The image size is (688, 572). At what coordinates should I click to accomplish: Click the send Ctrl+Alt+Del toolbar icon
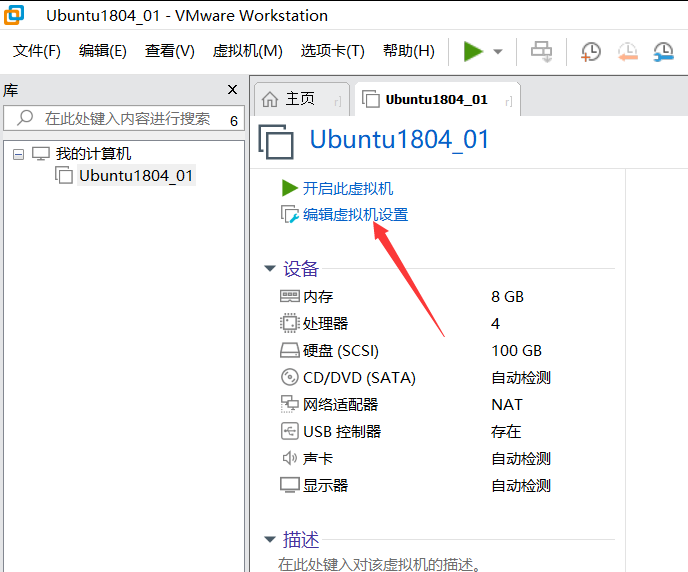click(541, 52)
